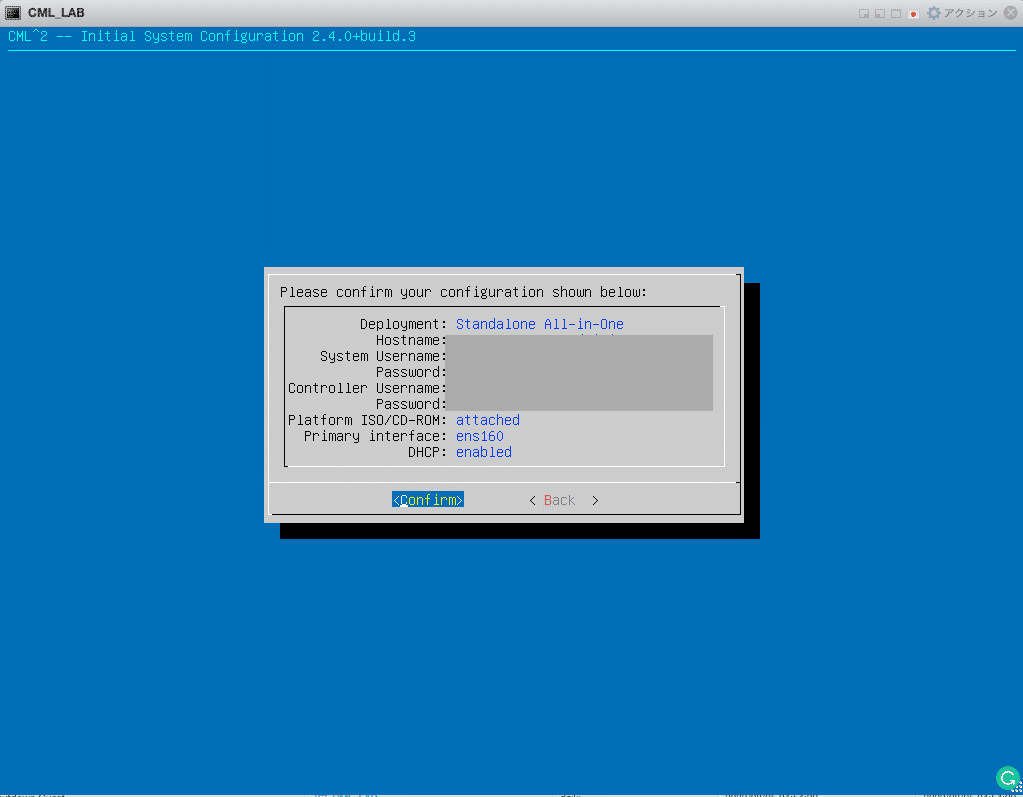The image size is (1023, 797).
Task: Click the 'Please confirm your configuration' prompt text
Action: coord(463,292)
